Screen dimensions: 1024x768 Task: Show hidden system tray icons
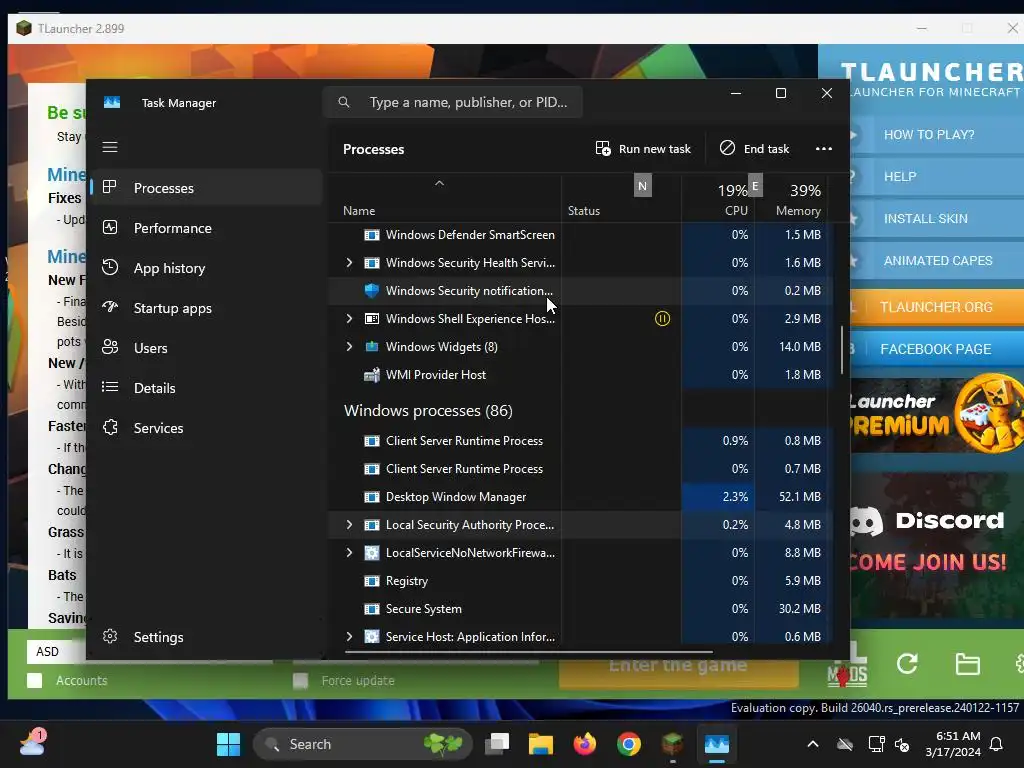(x=813, y=744)
